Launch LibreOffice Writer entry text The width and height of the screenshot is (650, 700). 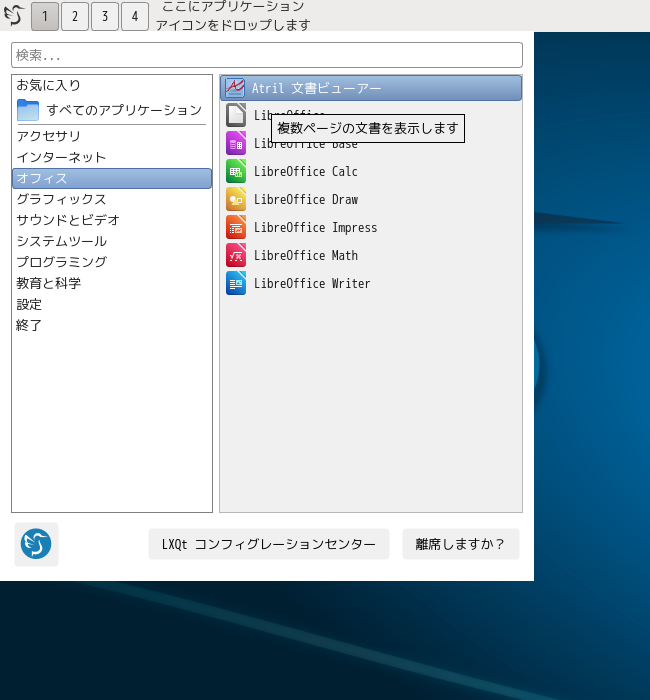point(312,283)
